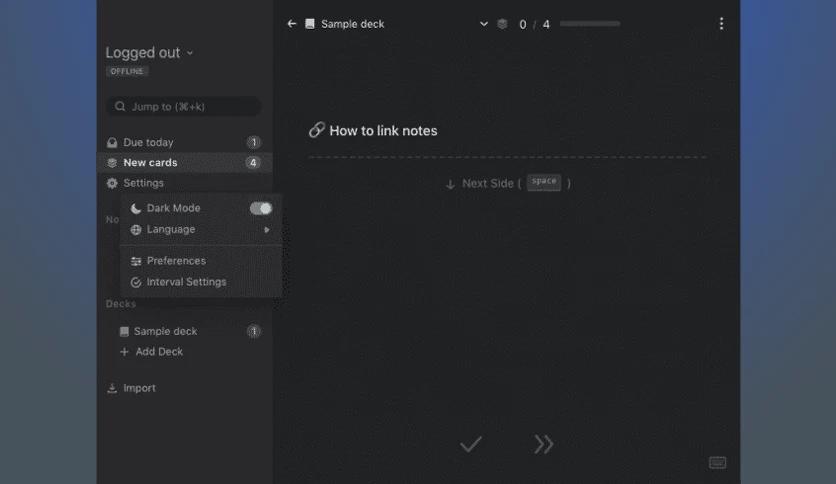Click the Jump to search field
The width and height of the screenshot is (836, 484).
click(x=184, y=107)
